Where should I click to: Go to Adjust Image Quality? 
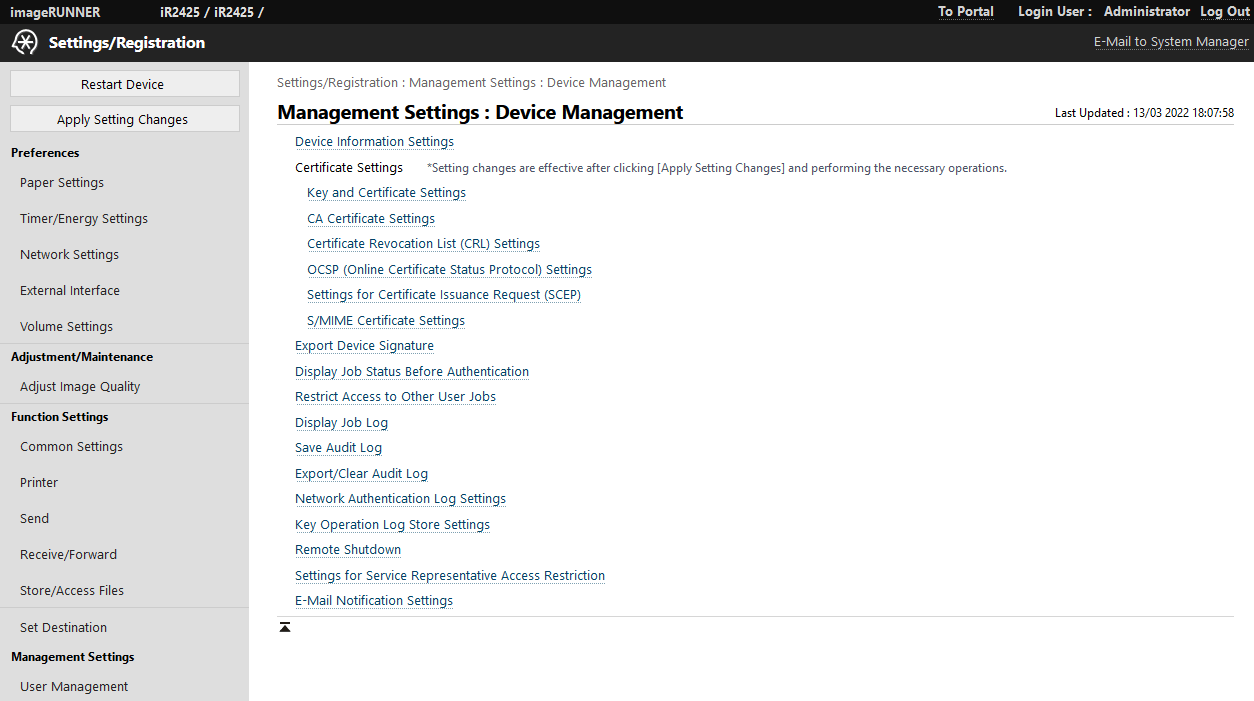tap(80, 387)
